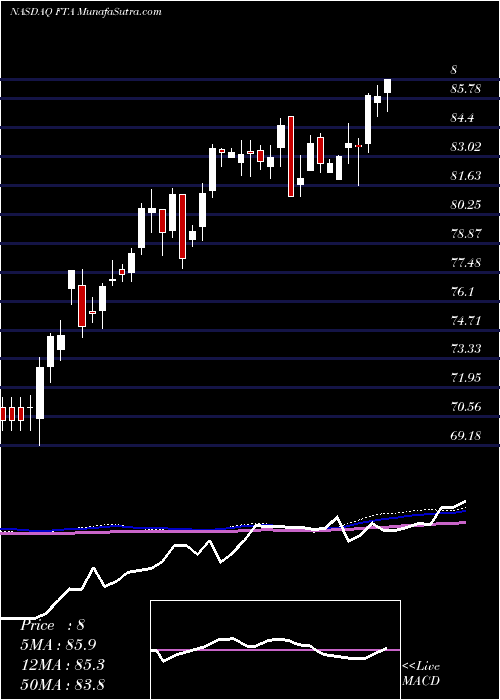Click the Price : 8 readout
Screen dimensions: 500x700
[52, 625]
